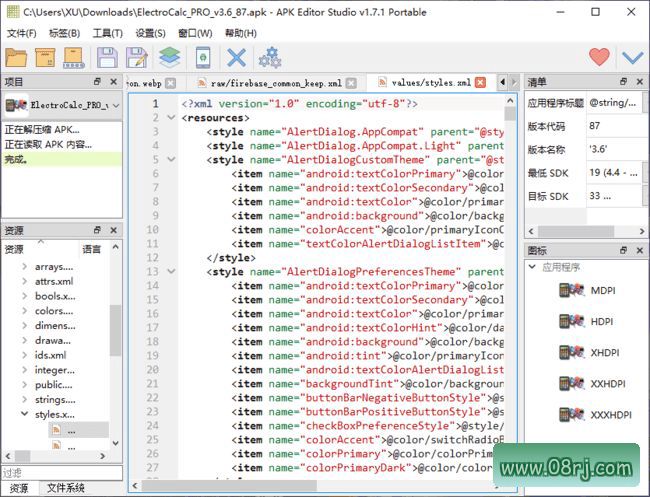650x497 pixels.
Task: Click the Install APK phone icon
Action: click(203, 58)
